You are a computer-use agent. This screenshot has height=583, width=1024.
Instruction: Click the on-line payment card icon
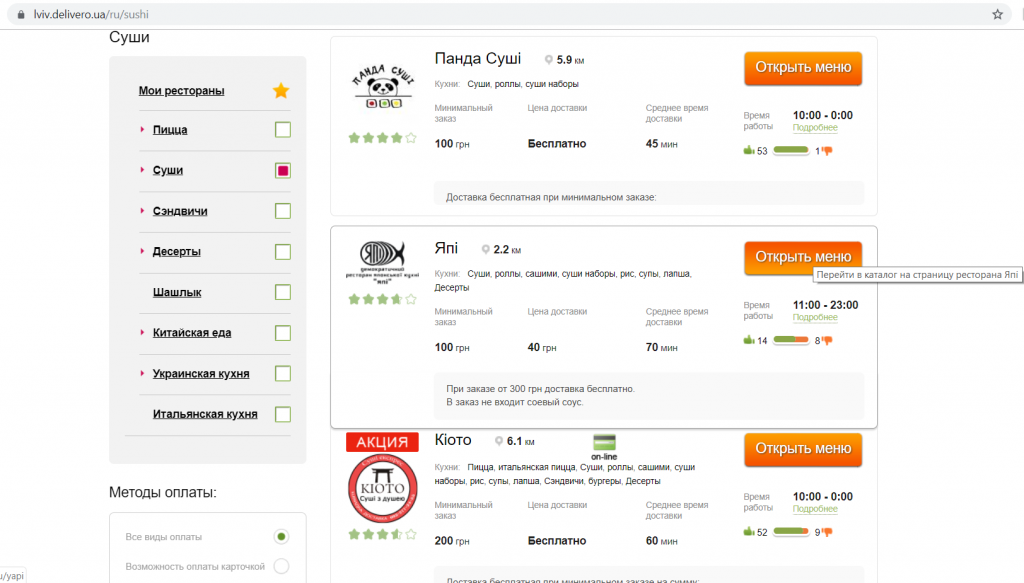[x=604, y=442]
